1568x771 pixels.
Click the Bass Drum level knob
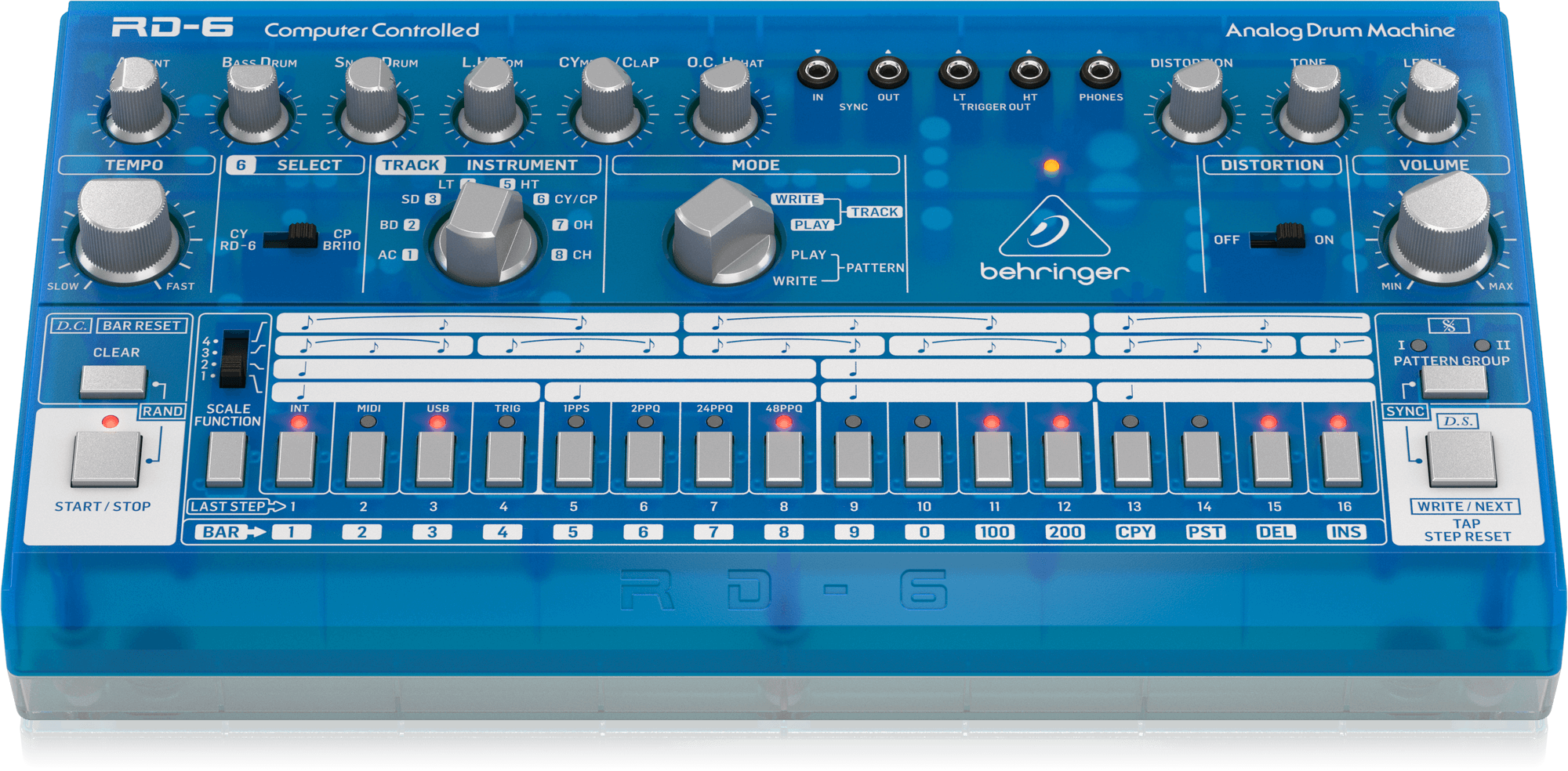point(254,105)
